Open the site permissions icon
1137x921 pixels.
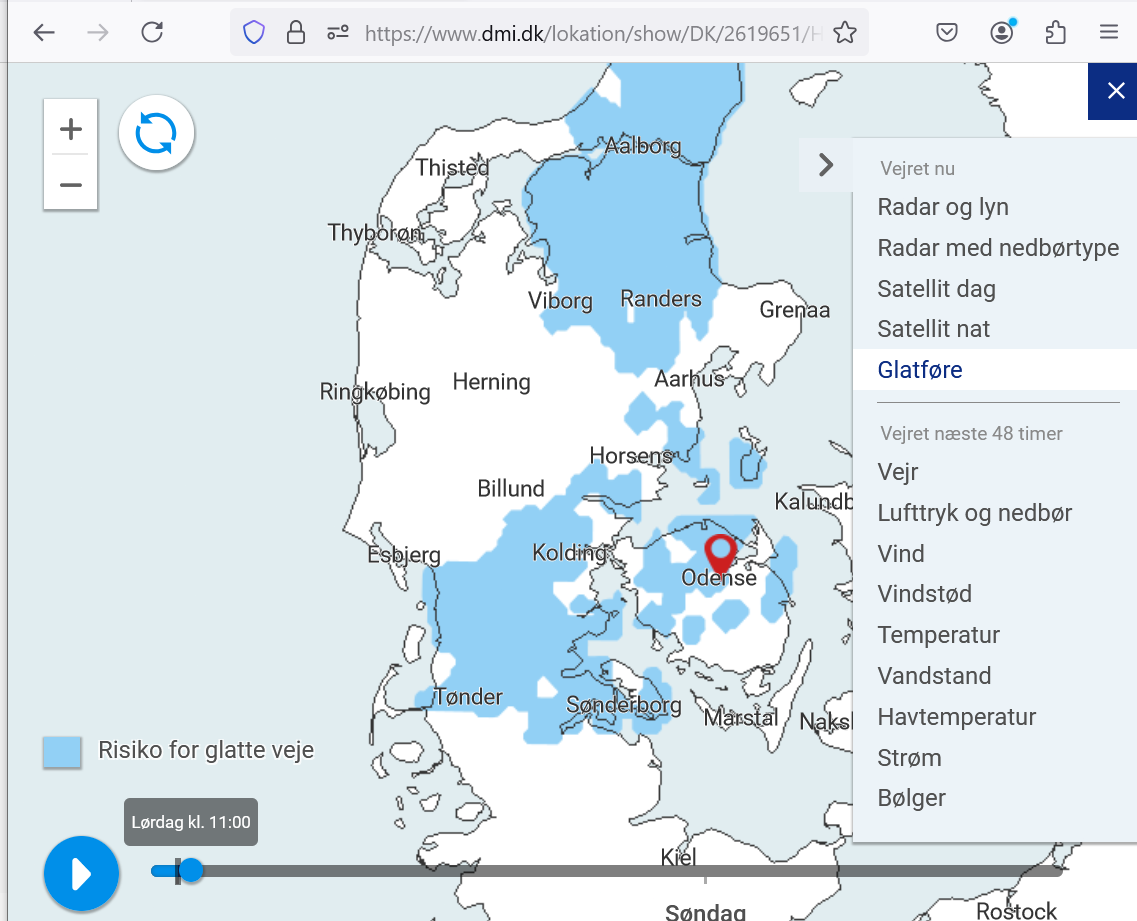pos(338,33)
